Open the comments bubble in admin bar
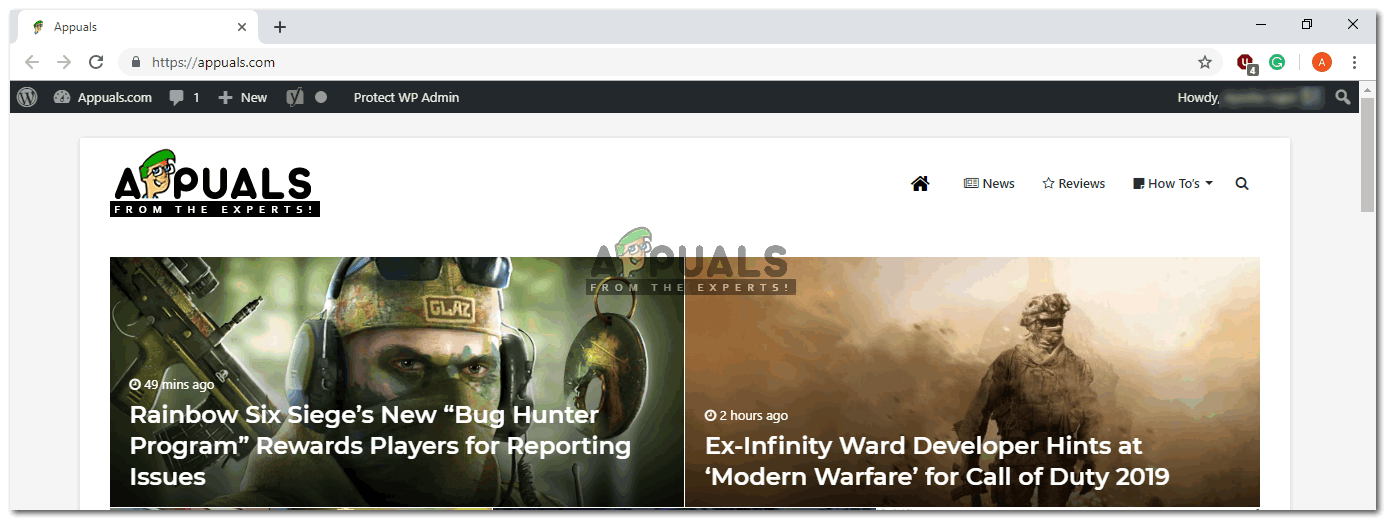The image size is (1387, 521). (x=184, y=98)
